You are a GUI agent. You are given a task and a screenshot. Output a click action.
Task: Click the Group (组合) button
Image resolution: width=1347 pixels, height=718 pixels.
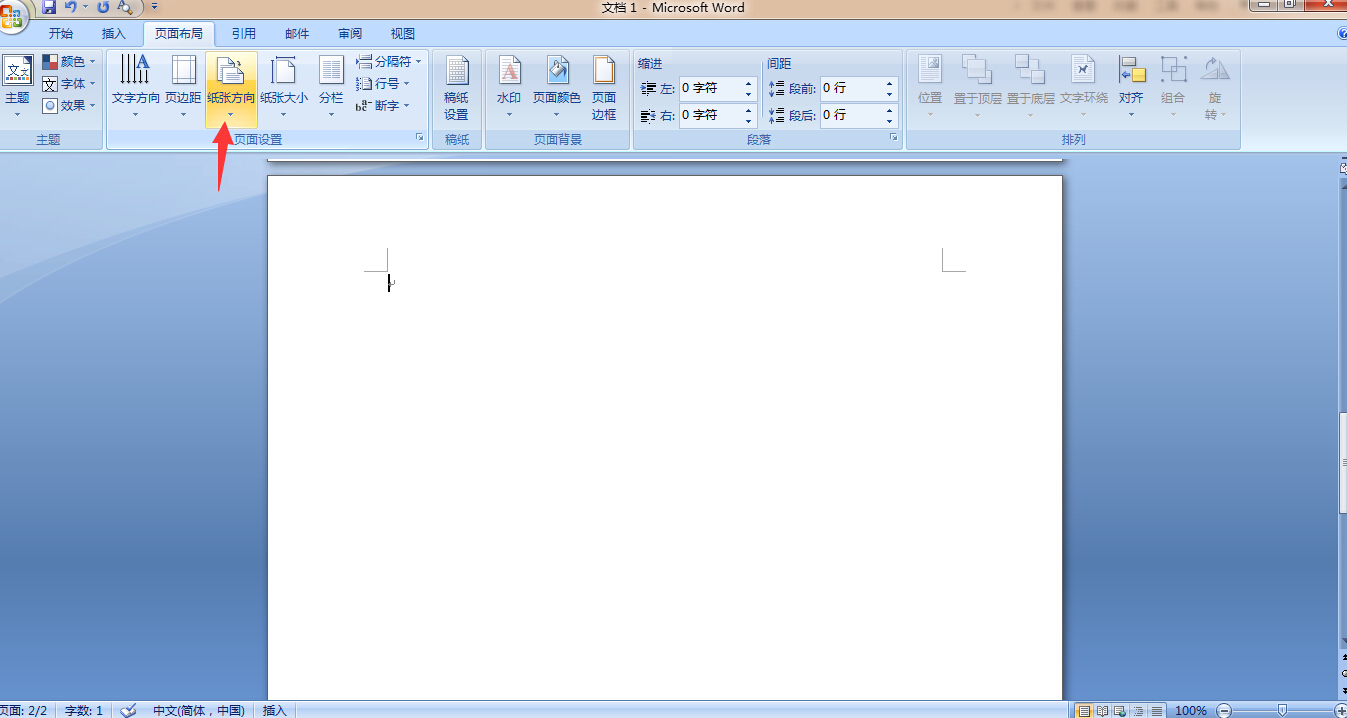[x=1173, y=87]
